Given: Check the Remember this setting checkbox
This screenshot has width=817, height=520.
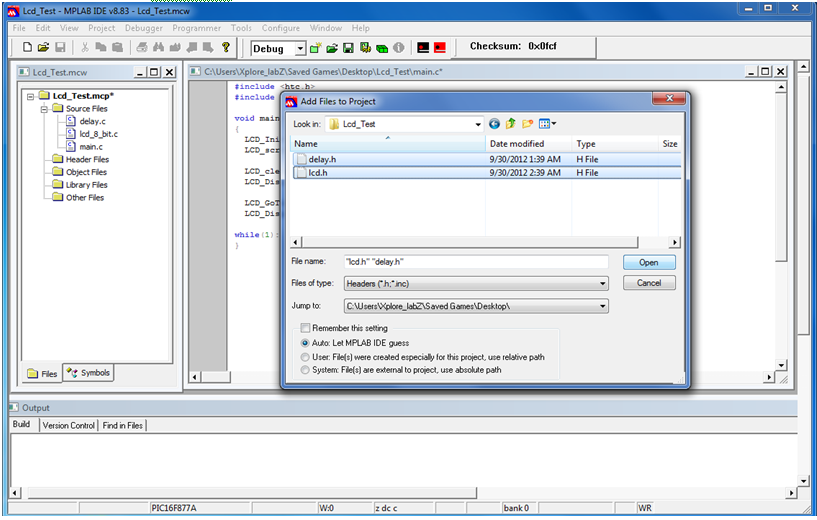Looking at the screenshot, I should pyautogui.click(x=305, y=328).
